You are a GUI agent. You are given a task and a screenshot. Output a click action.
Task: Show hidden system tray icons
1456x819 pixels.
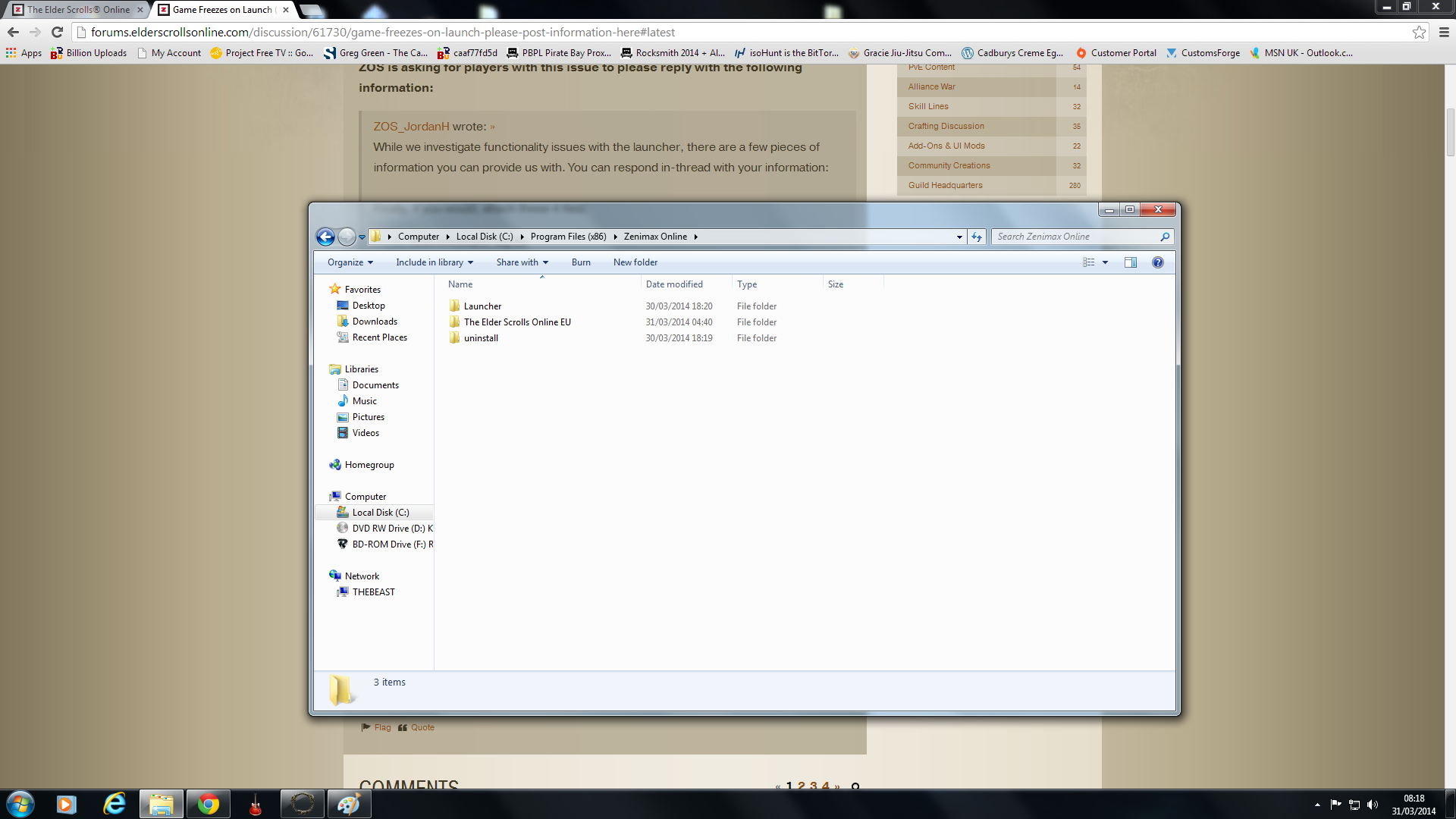[1317, 805]
